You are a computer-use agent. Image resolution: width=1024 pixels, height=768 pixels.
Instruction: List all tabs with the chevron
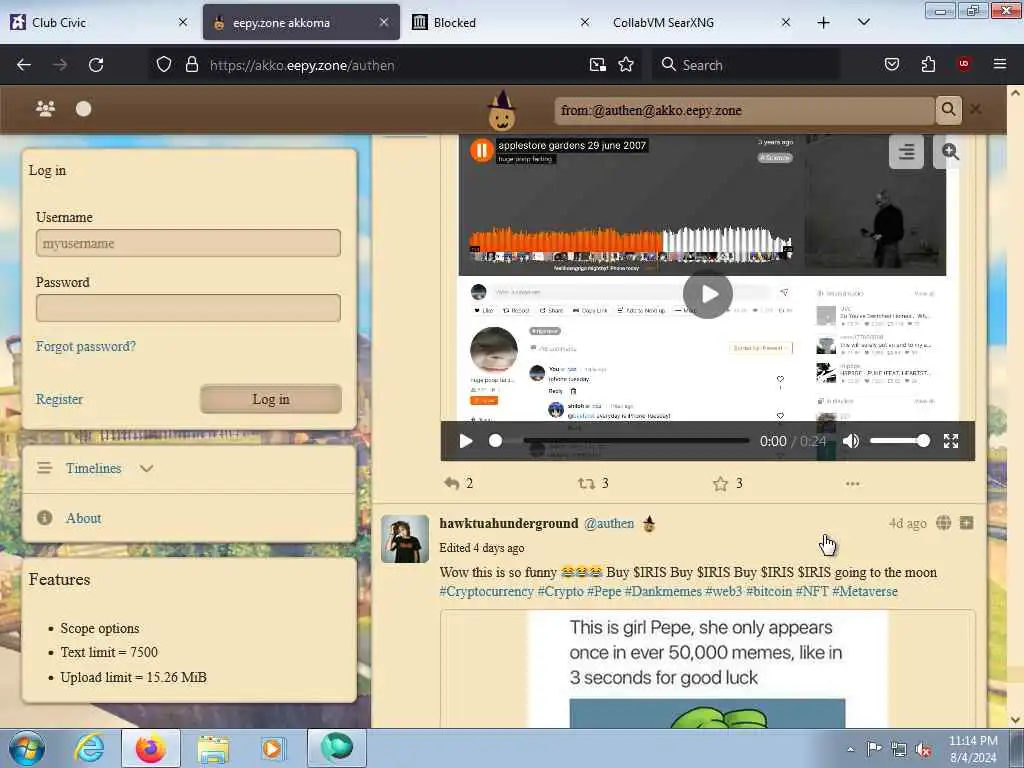click(x=863, y=22)
